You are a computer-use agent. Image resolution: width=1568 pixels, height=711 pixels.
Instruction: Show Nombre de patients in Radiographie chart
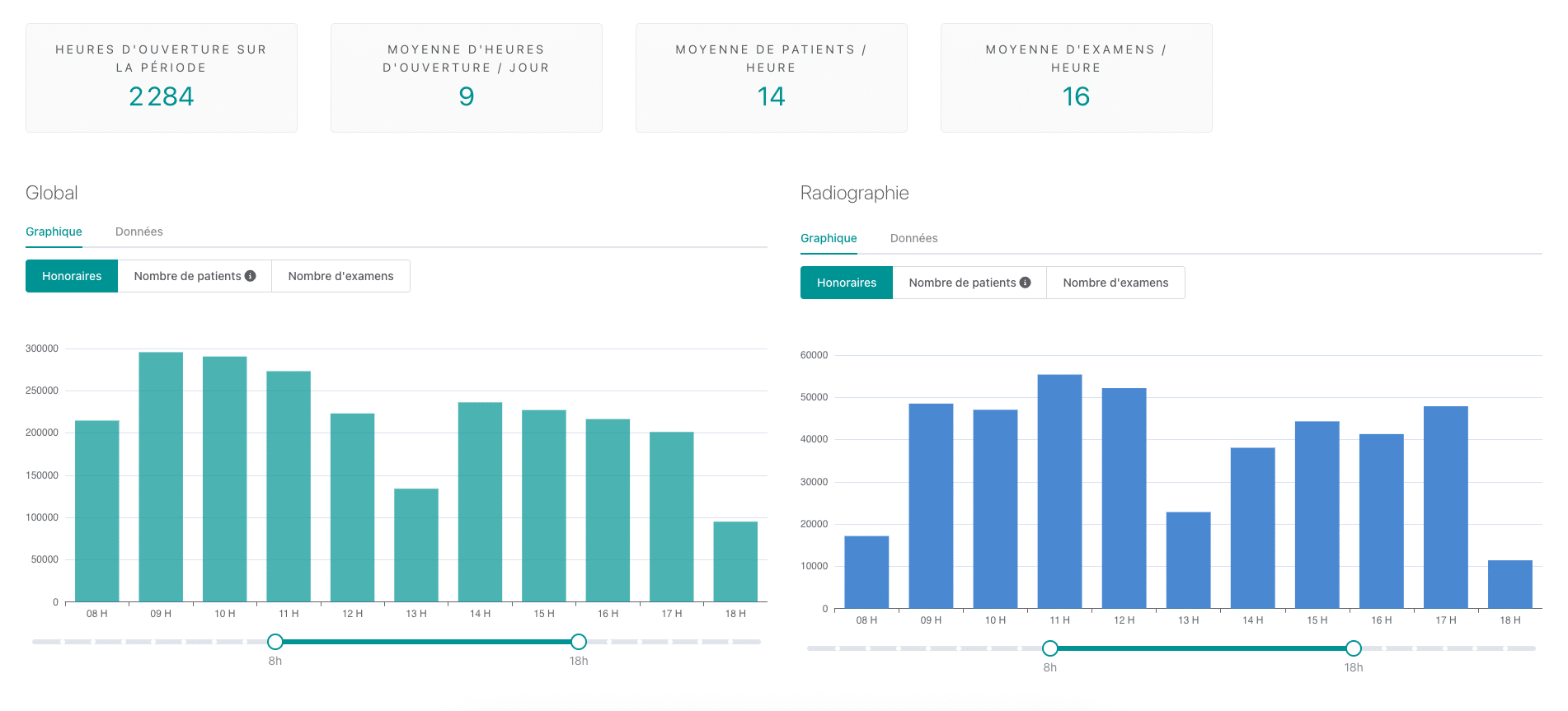click(962, 283)
